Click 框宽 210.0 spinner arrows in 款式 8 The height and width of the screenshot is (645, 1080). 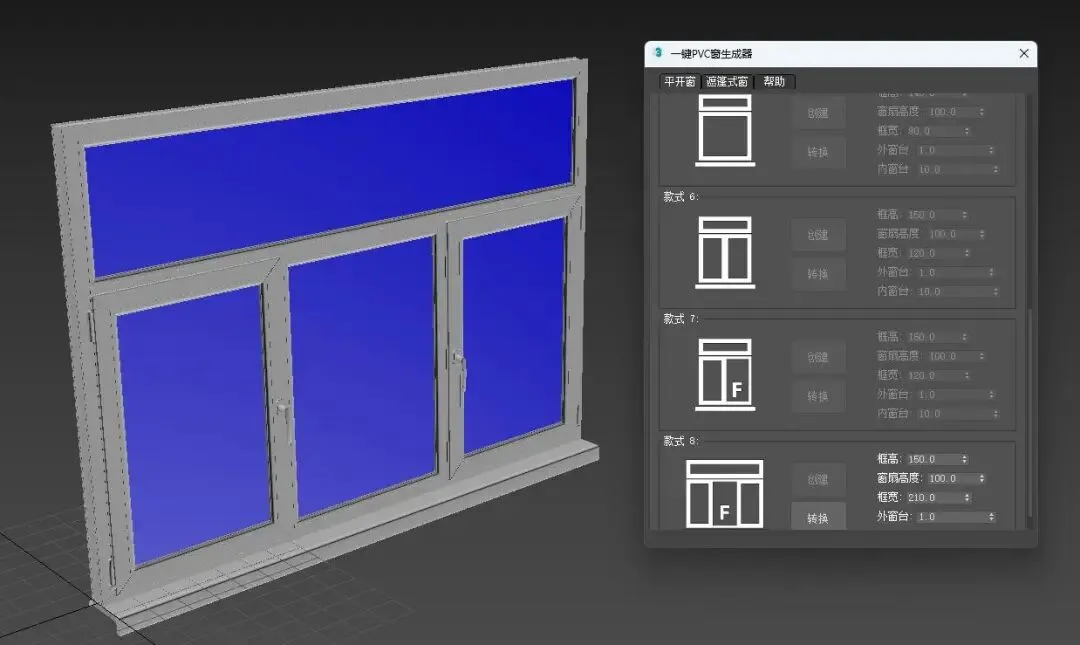click(x=967, y=498)
